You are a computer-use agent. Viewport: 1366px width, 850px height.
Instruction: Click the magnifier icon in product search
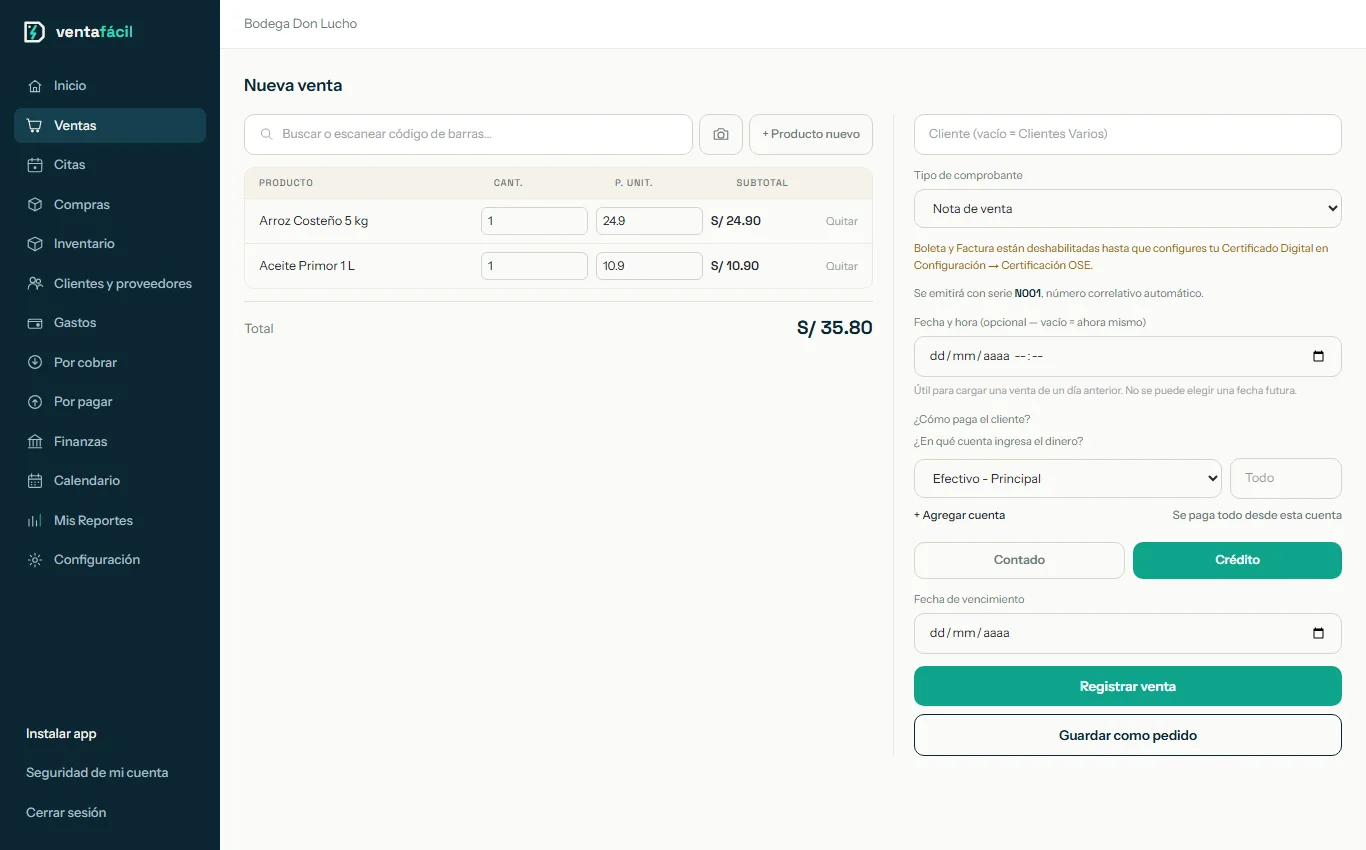[x=267, y=134]
